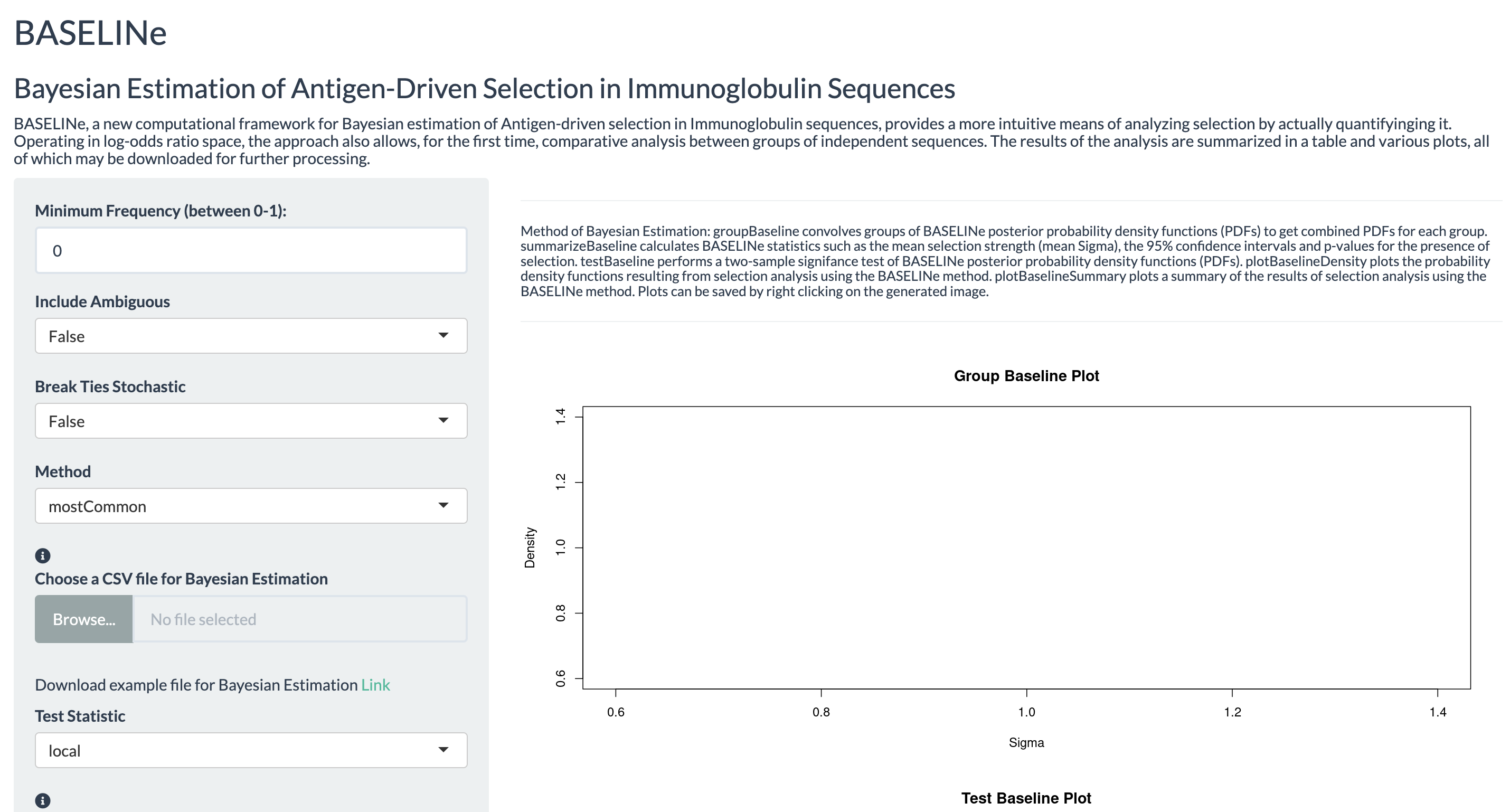Open the Method dropdown showing mostCommon
1510x812 pixels.
[x=251, y=505]
